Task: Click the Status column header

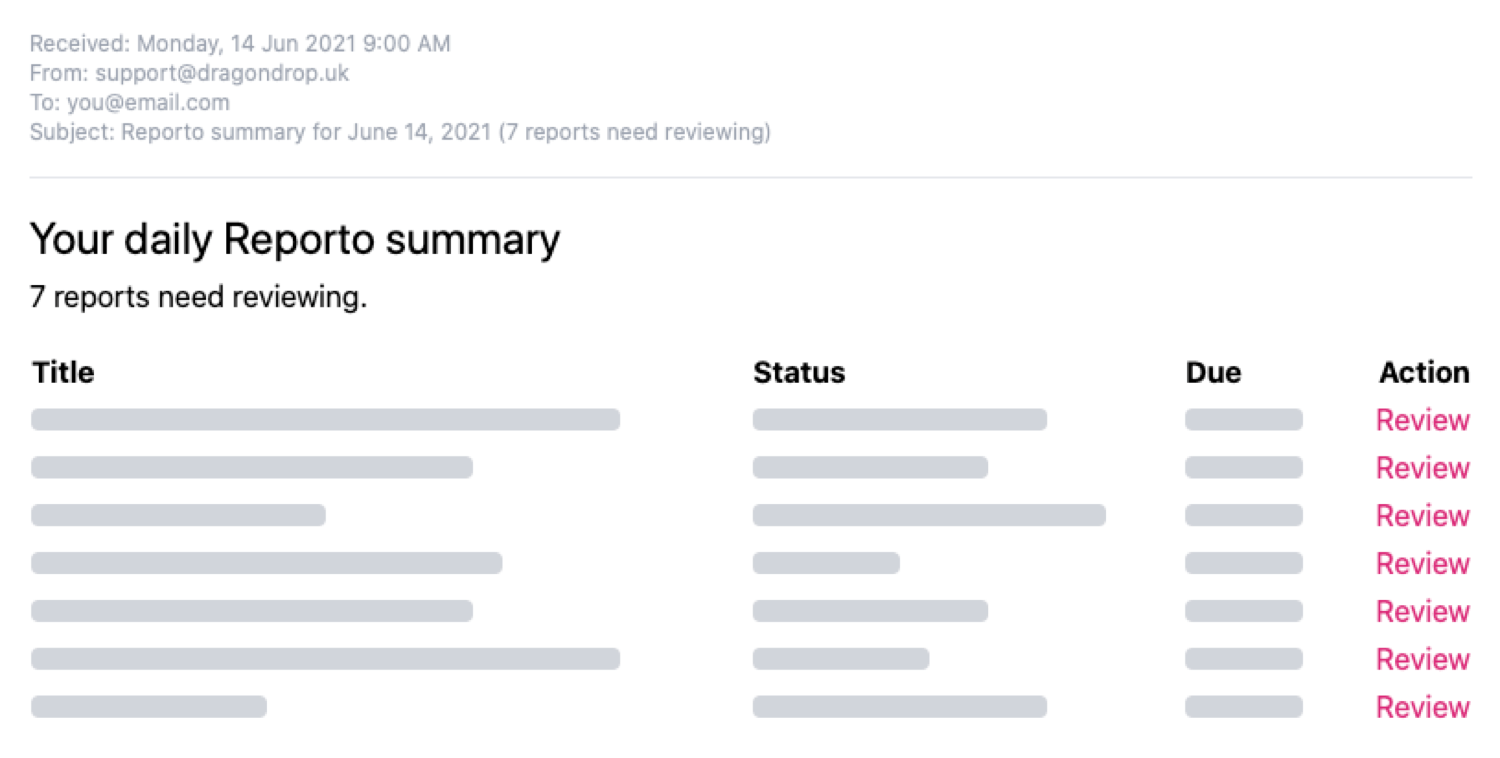Action: (799, 373)
